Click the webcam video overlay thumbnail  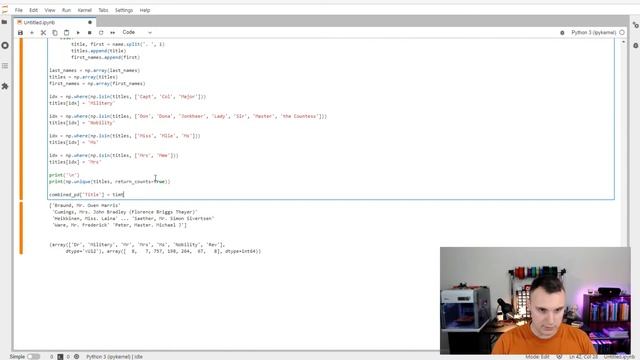(535, 300)
